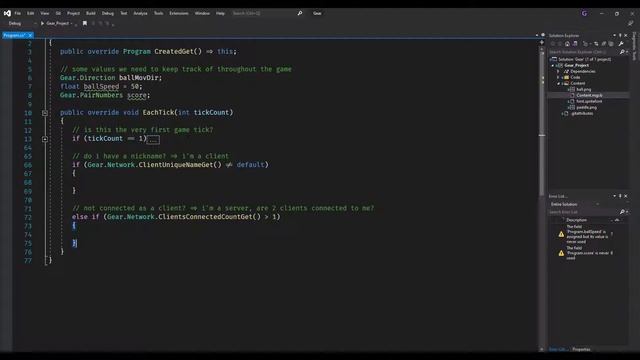Viewport: 640px width, 360px height.
Task: Click Switch Views icon in Solution Explorer
Action: [x=575, y=44]
